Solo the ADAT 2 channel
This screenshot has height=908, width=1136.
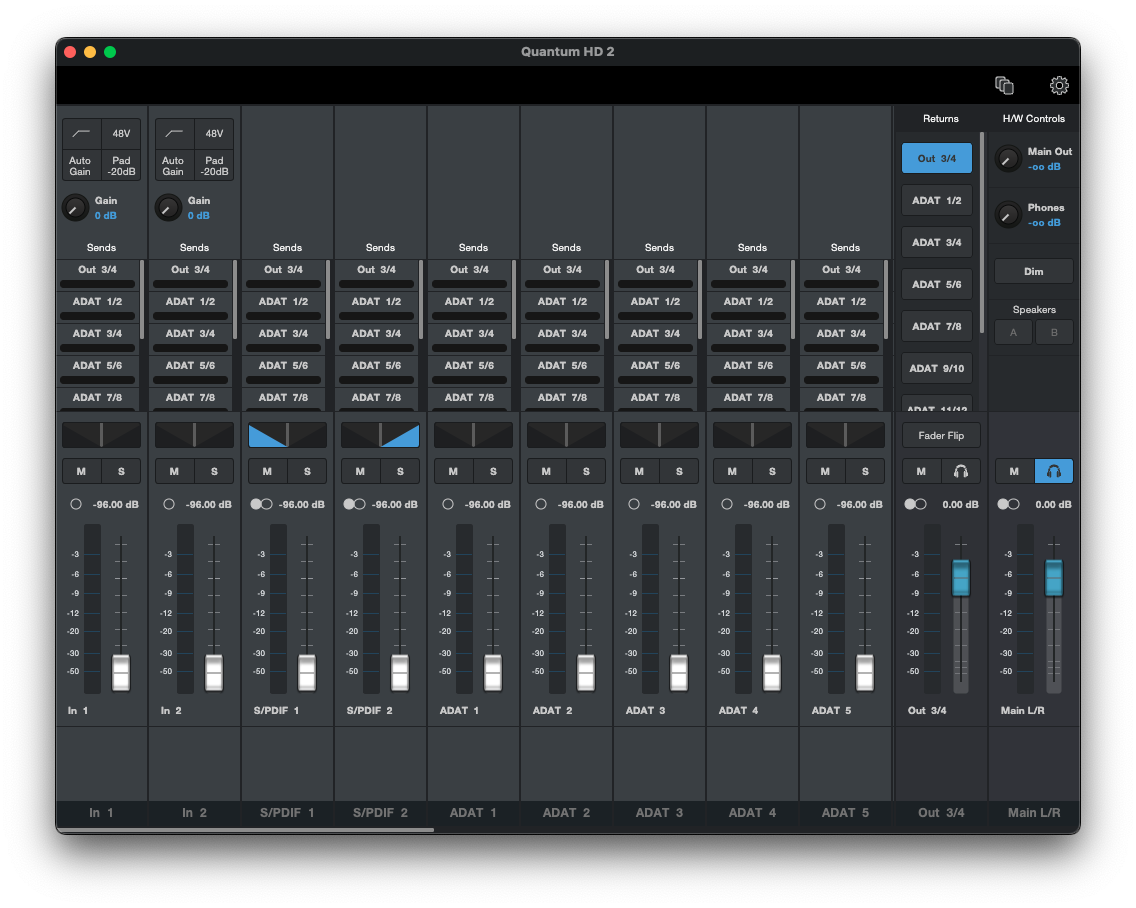586,472
